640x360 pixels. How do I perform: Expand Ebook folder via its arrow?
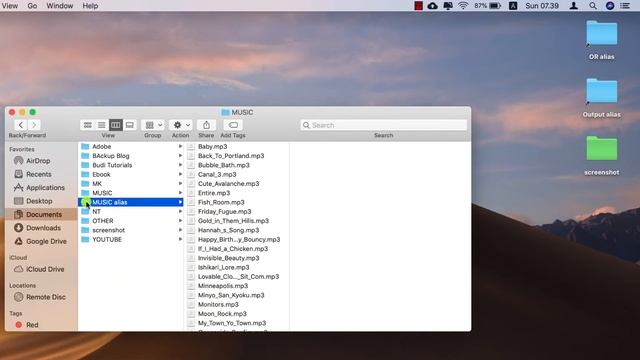(180, 174)
